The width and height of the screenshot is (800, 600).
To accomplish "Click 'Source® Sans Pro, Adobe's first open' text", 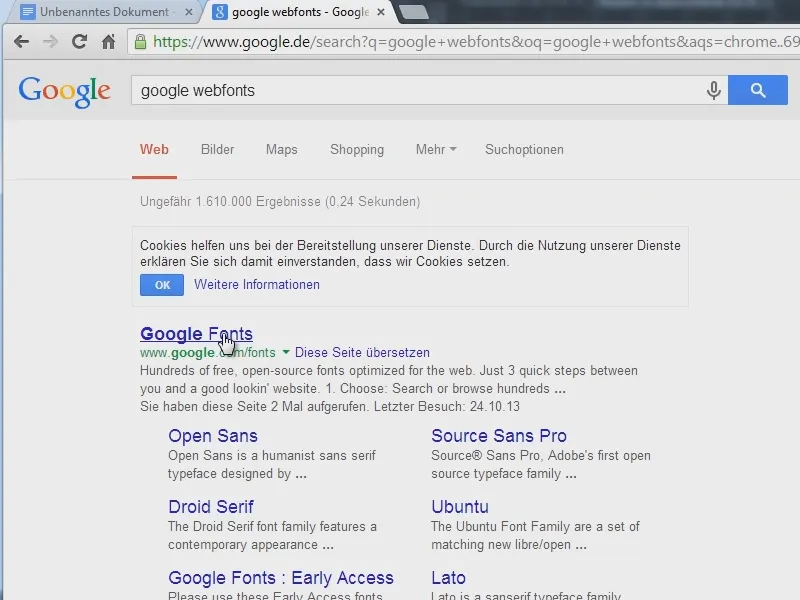I will [x=541, y=455].
